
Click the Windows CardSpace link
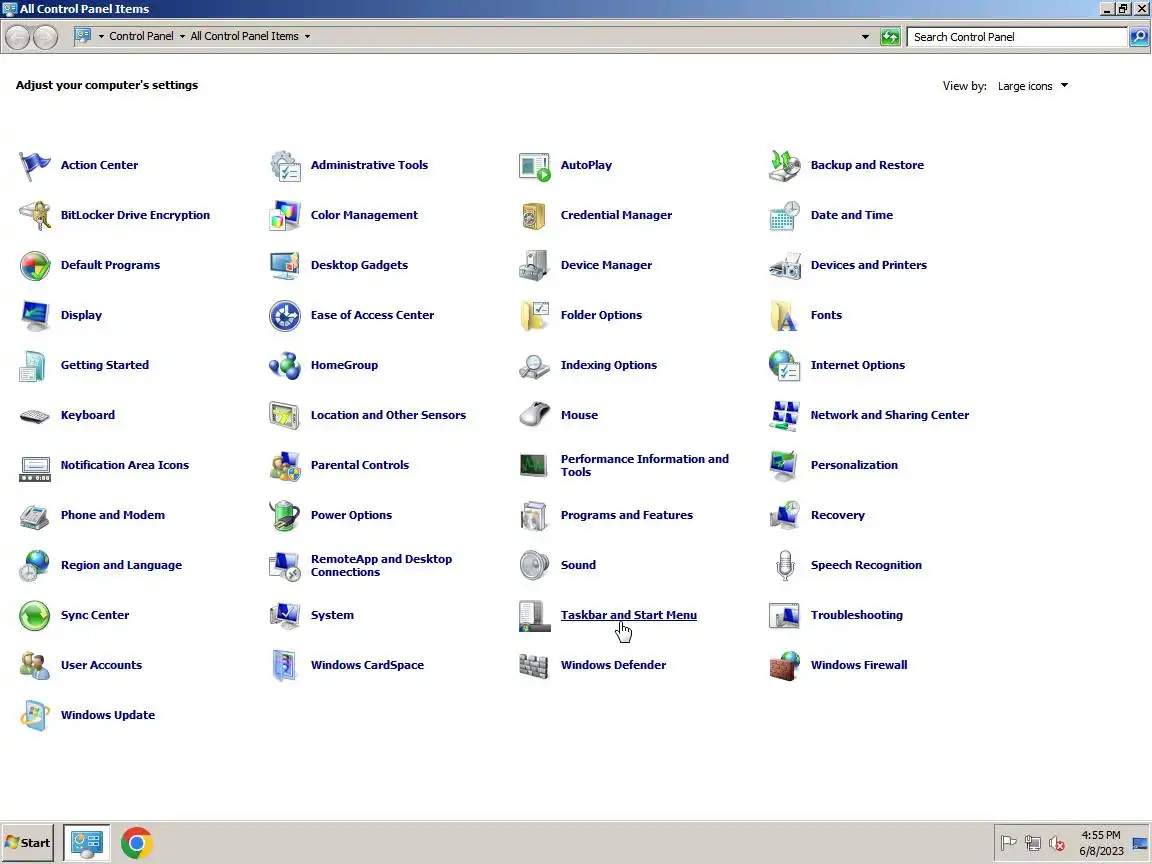tap(367, 665)
